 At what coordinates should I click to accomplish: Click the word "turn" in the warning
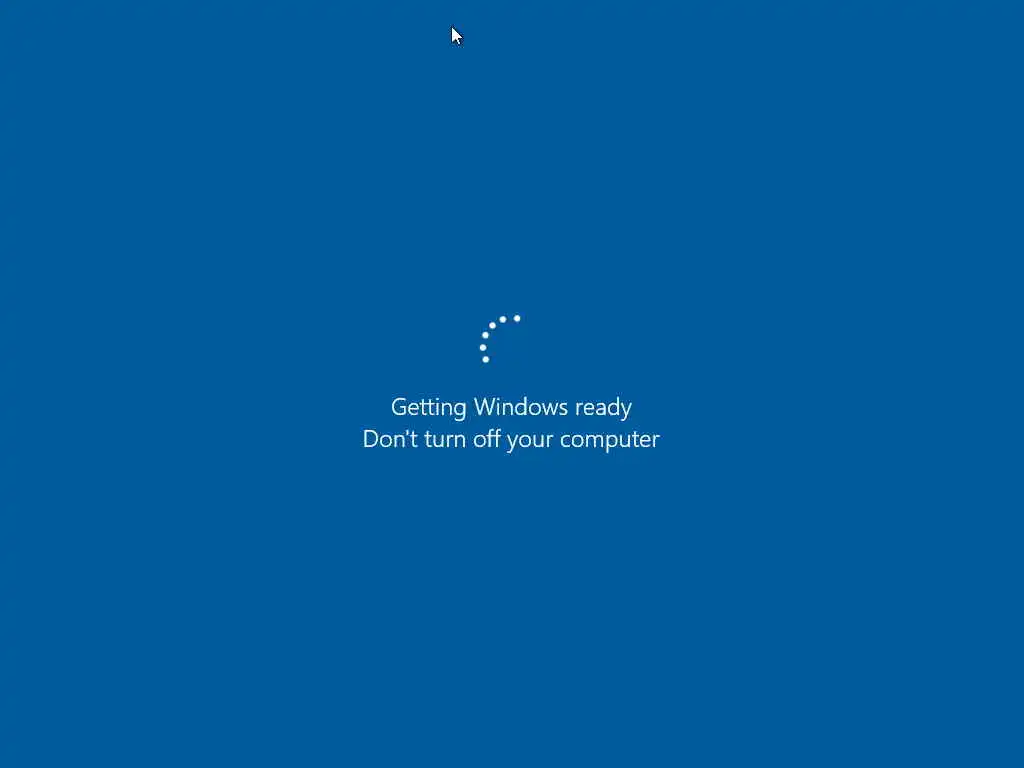click(445, 439)
